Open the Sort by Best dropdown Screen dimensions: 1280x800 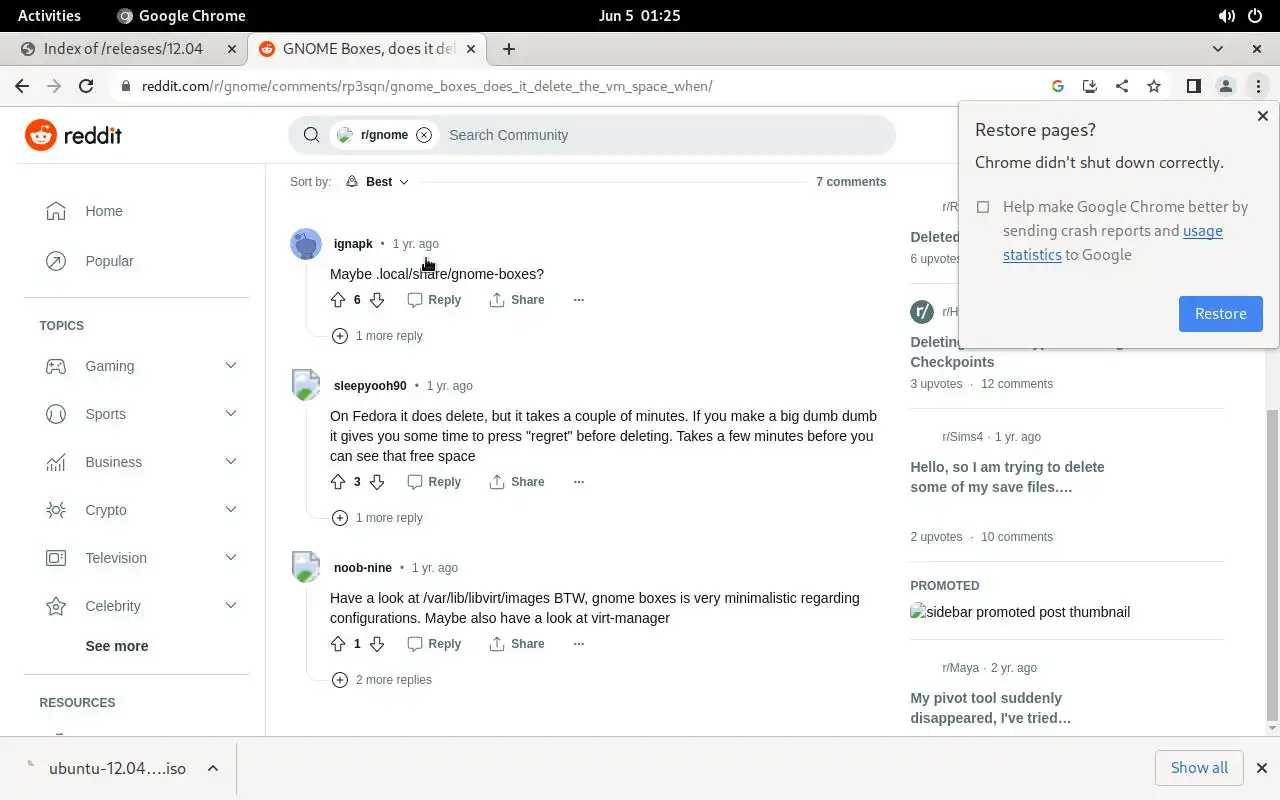(x=377, y=182)
